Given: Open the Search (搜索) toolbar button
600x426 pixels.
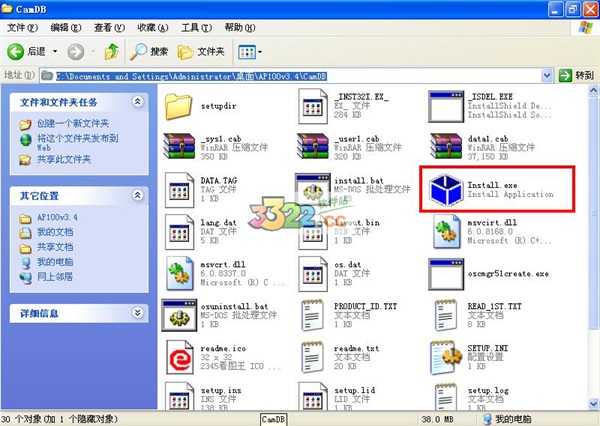Looking at the screenshot, I should coord(149,51).
